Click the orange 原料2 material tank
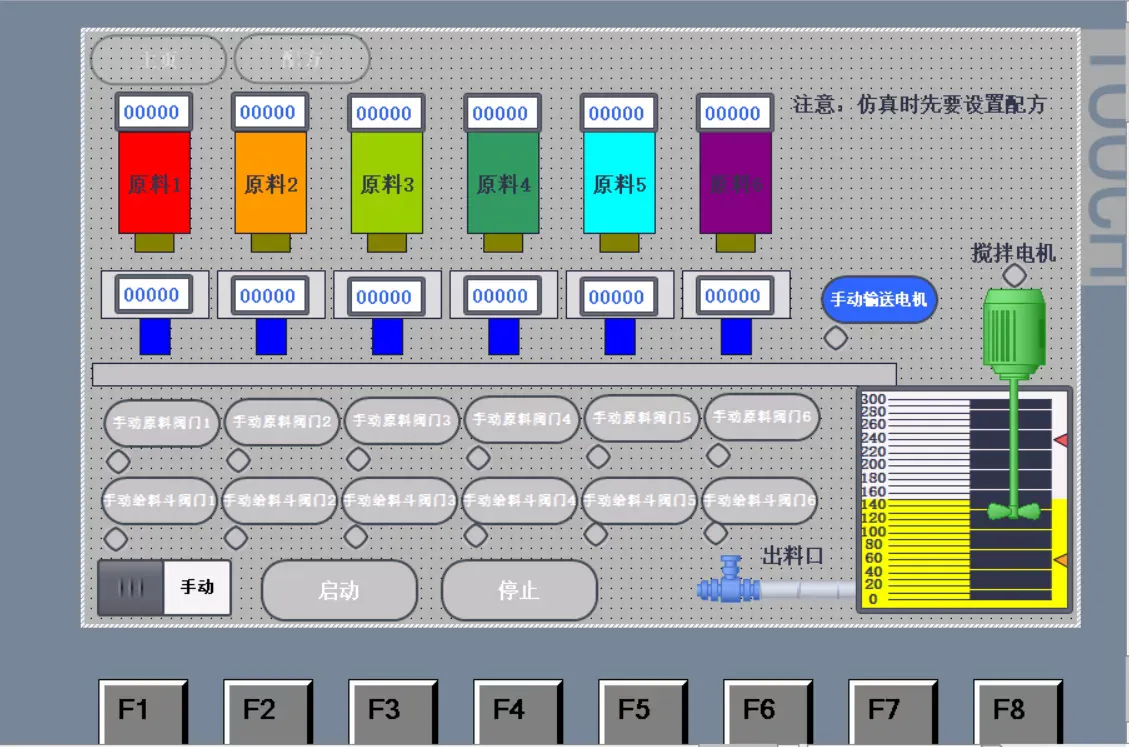This screenshot has height=747, width=1129. pos(270,185)
